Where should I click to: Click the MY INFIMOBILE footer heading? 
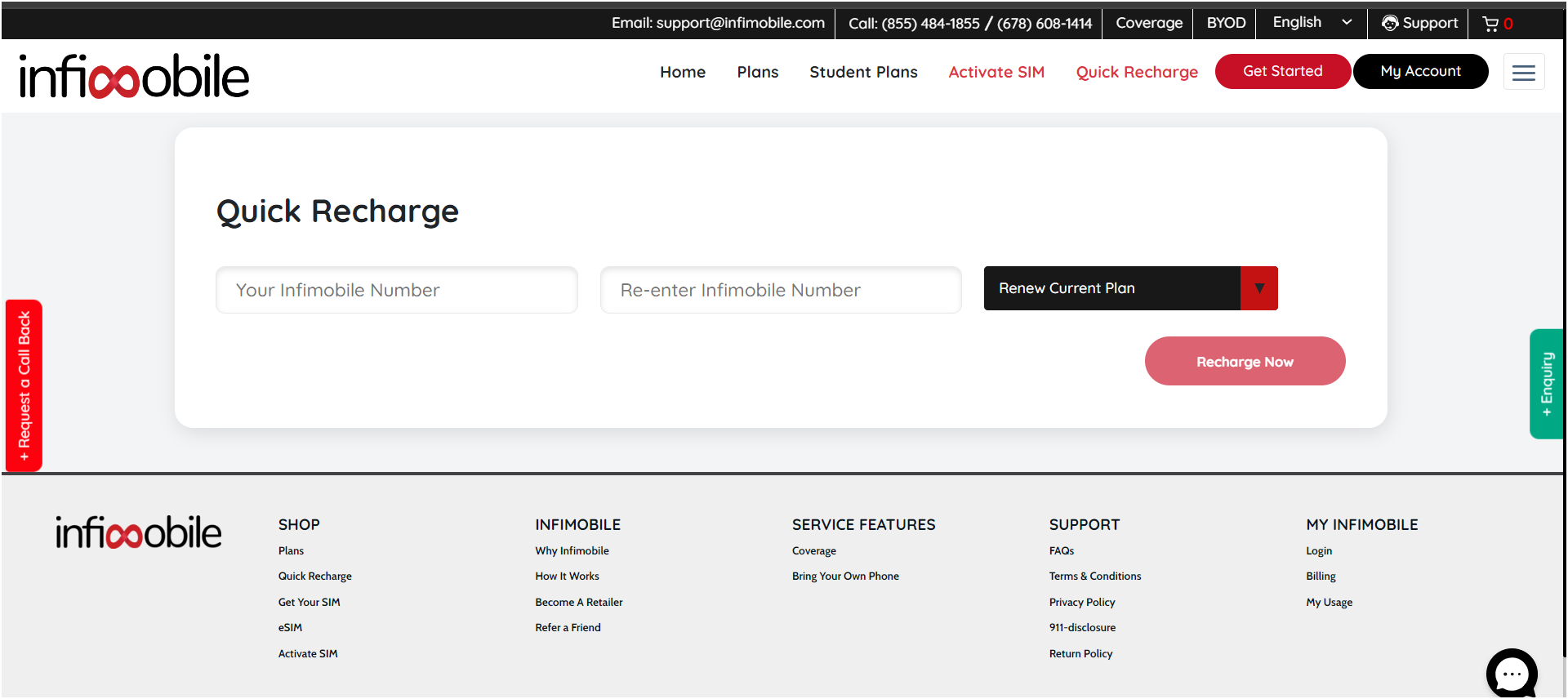[x=1361, y=525]
